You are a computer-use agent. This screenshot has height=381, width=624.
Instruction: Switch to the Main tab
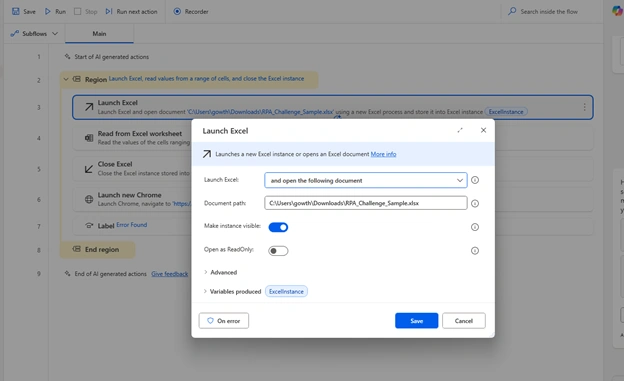99,33
